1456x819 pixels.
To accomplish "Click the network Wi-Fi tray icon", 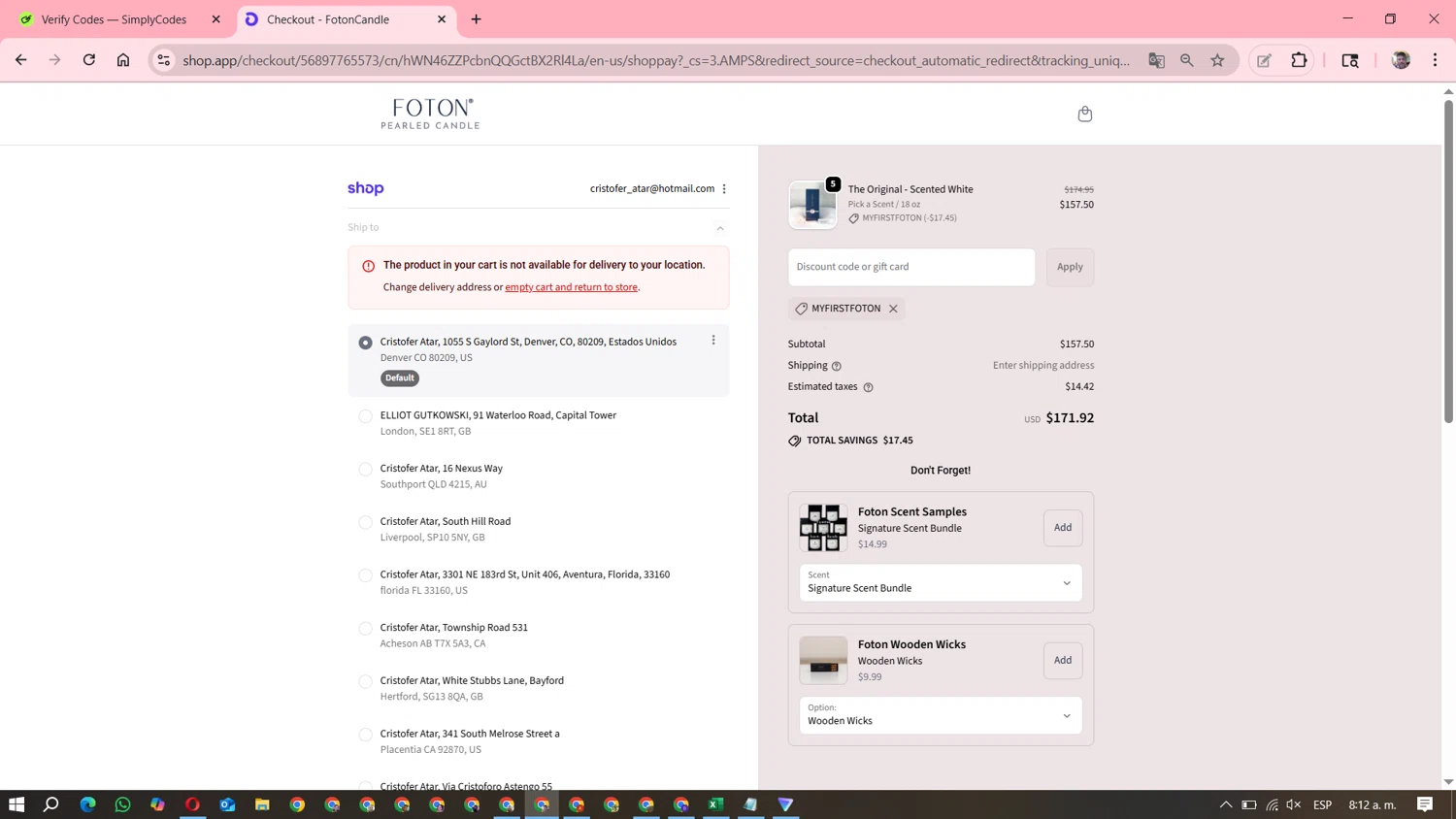I will [x=1272, y=804].
